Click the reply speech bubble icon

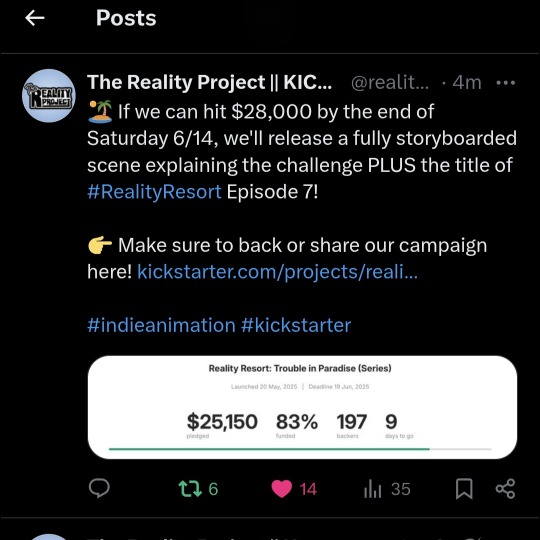99,488
